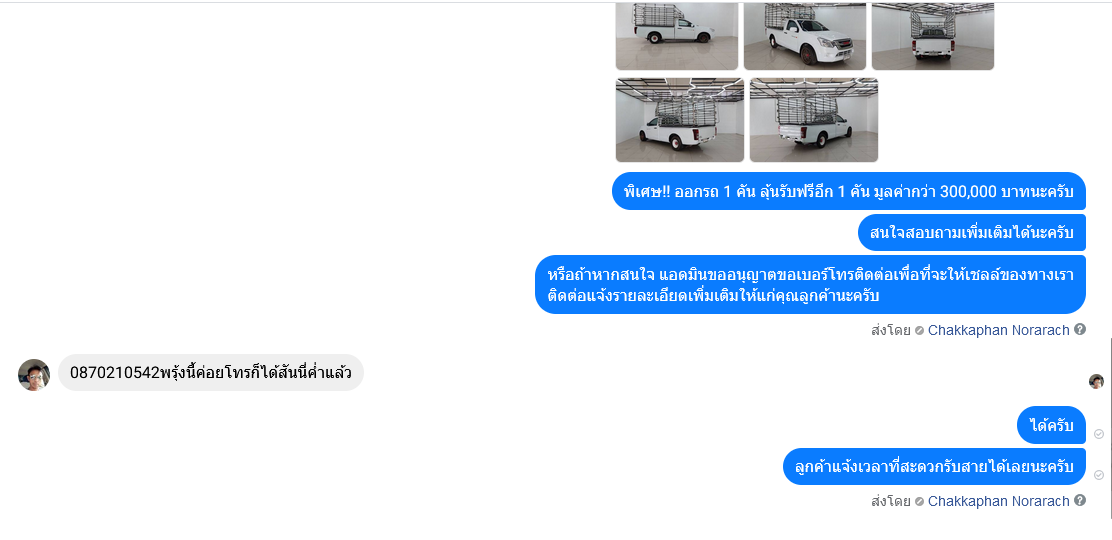Open bottom-right rear-angle truck photo
Viewport: 1112px width, 540px height.
click(813, 120)
